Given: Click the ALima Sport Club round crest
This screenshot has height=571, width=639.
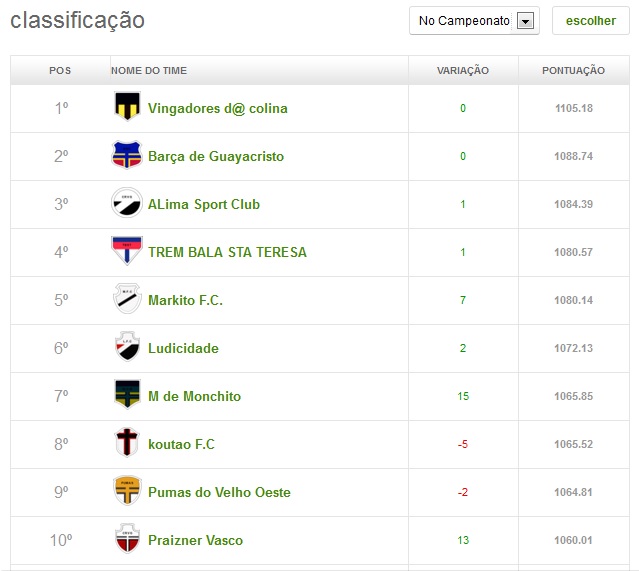Looking at the screenshot, I should (x=127, y=204).
